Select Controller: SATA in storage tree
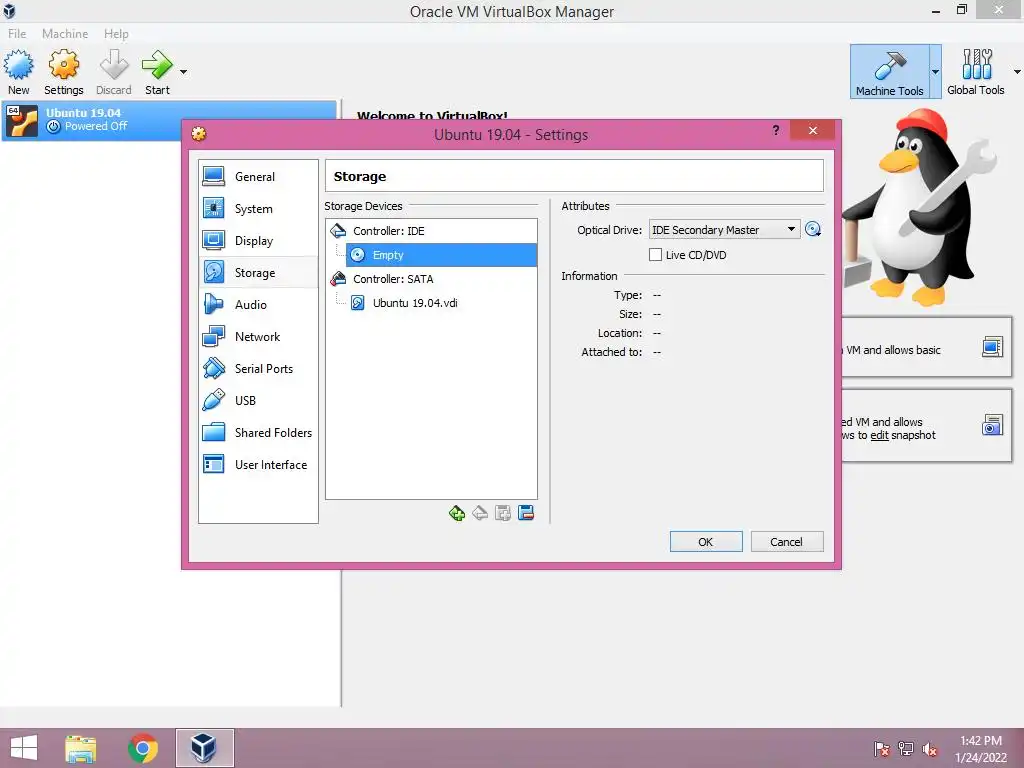 tap(431, 279)
